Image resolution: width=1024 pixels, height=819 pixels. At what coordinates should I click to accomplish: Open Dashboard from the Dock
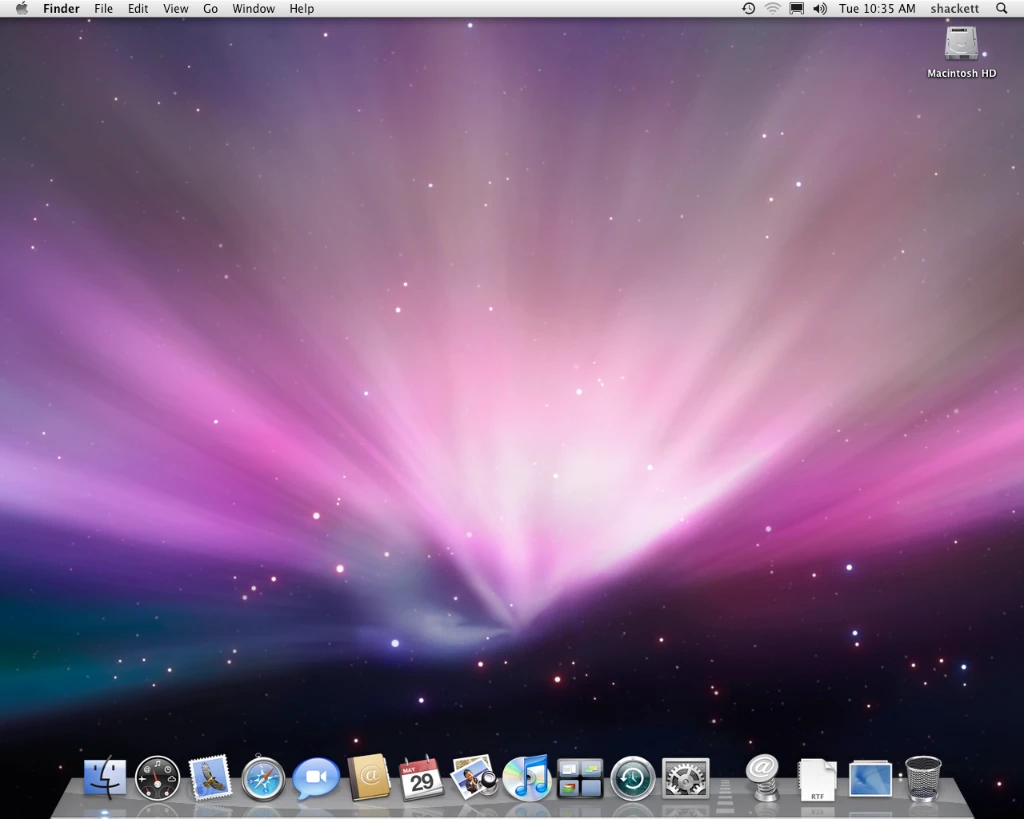157,777
